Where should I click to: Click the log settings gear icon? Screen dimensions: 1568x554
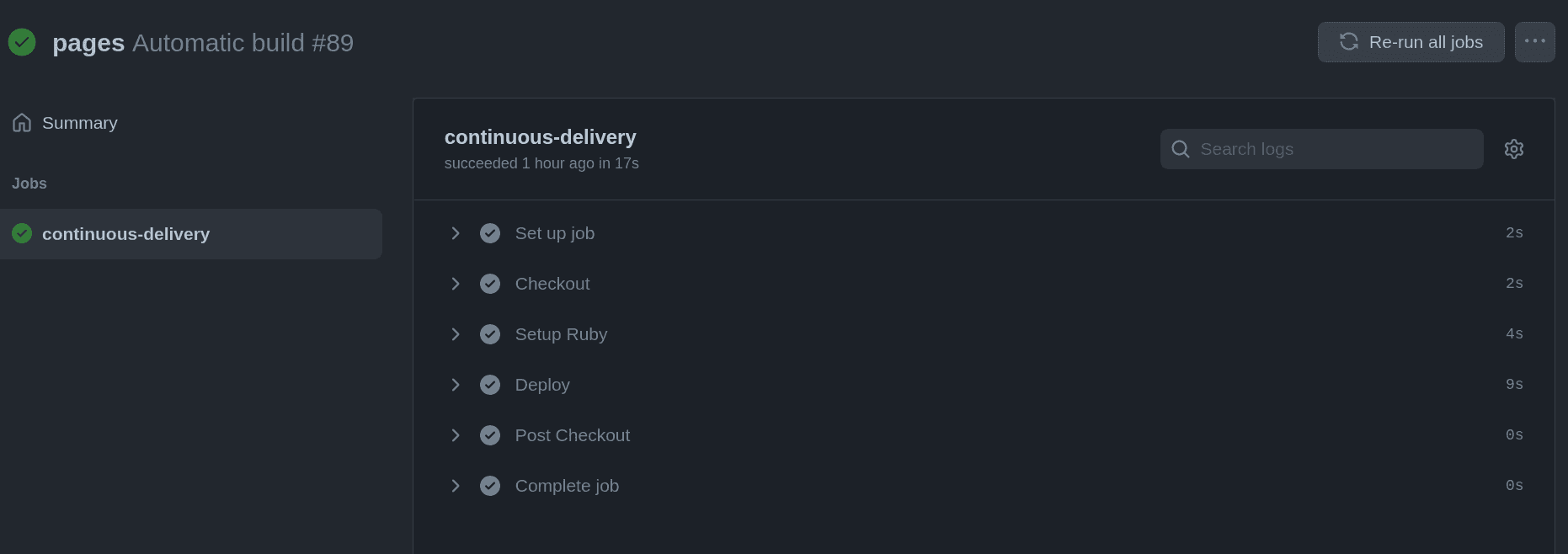pyautogui.click(x=1513, y=149)
